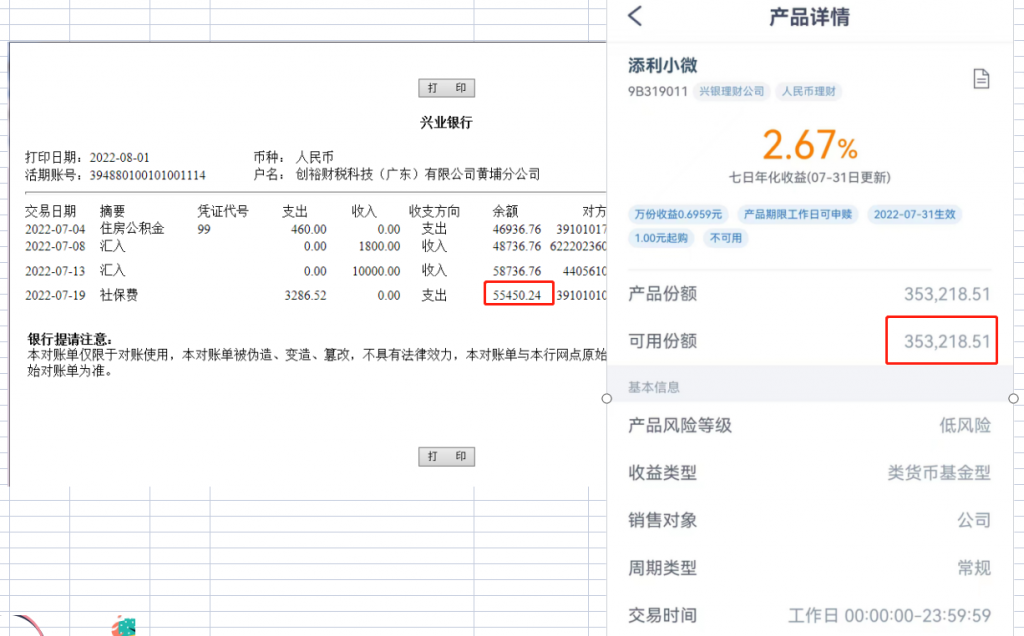Select the 人民币理财 tag
Viewport: 1024px width, 636px height.
click(808, 91)
